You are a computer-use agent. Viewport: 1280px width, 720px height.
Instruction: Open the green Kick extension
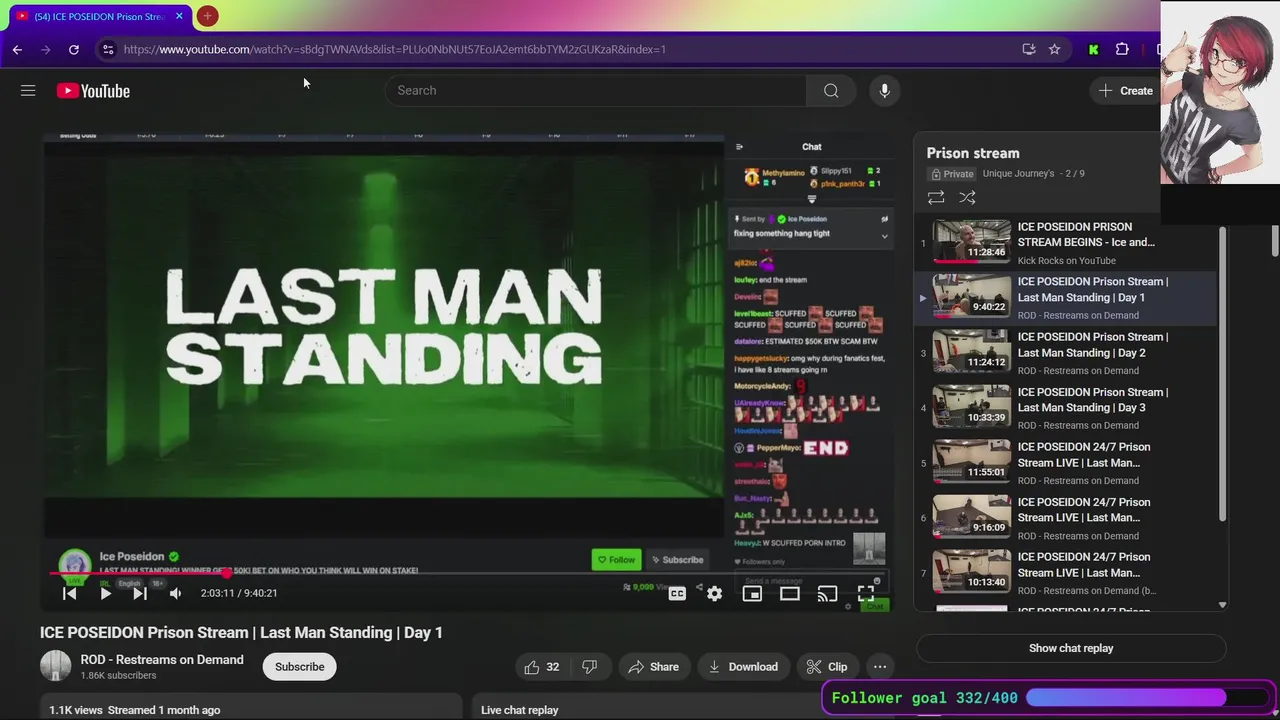[1093, 49]
